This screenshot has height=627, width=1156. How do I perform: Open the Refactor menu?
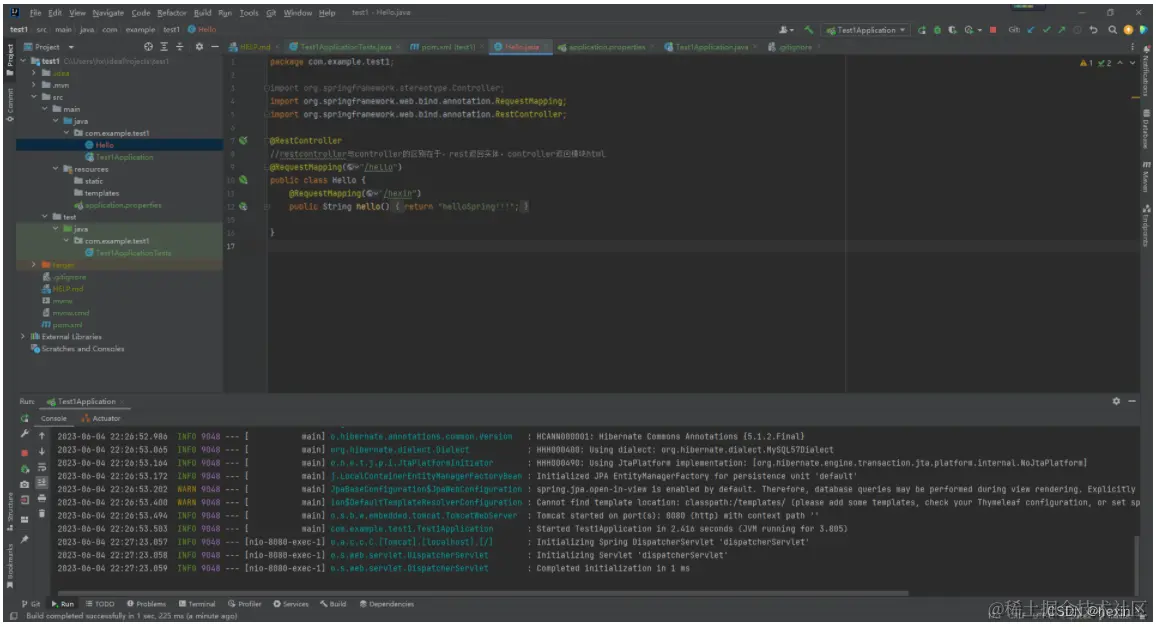coord(172,13)
